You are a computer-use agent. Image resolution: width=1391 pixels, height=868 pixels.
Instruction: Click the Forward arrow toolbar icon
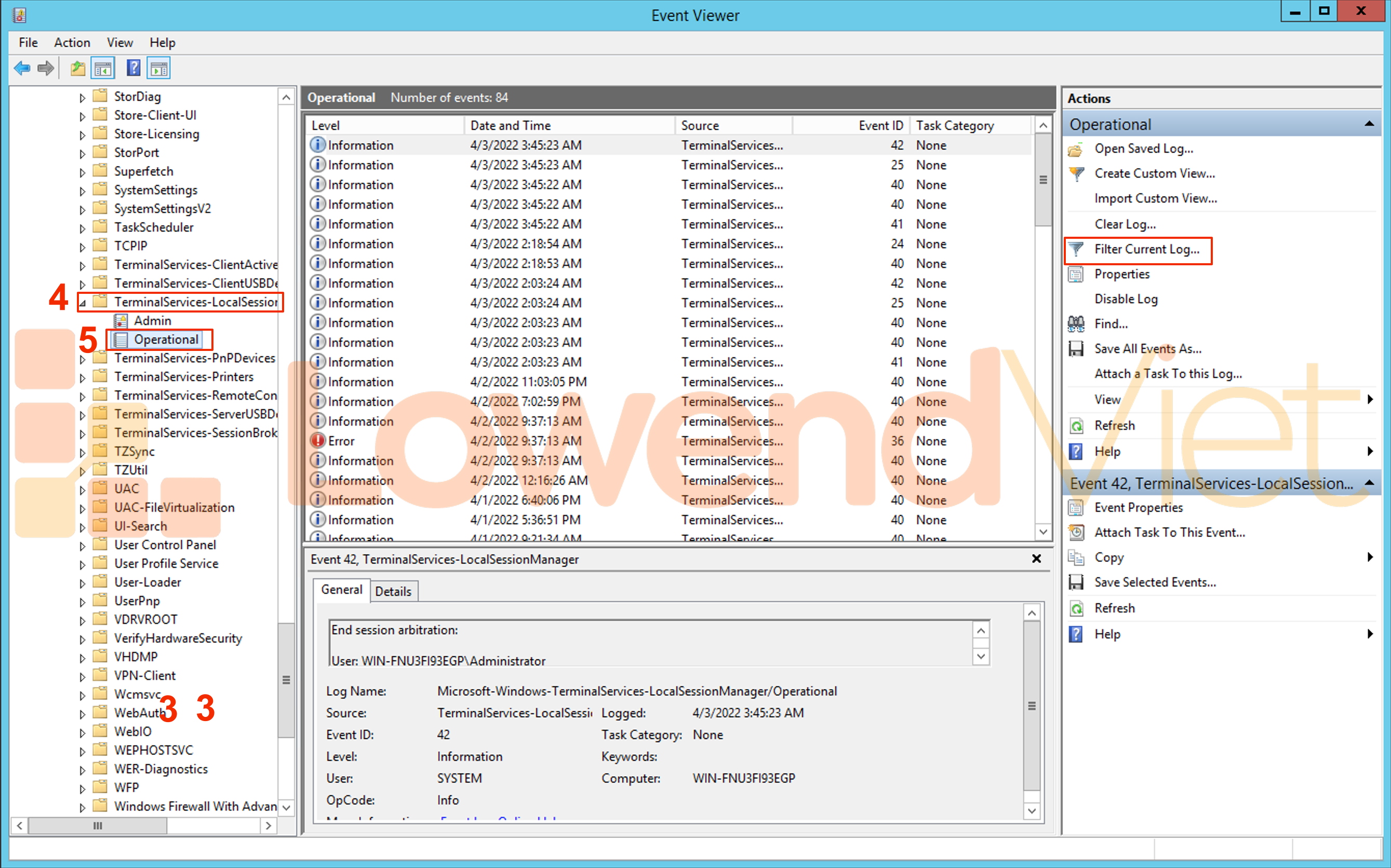pyautogui.click(x=46, y=69)
